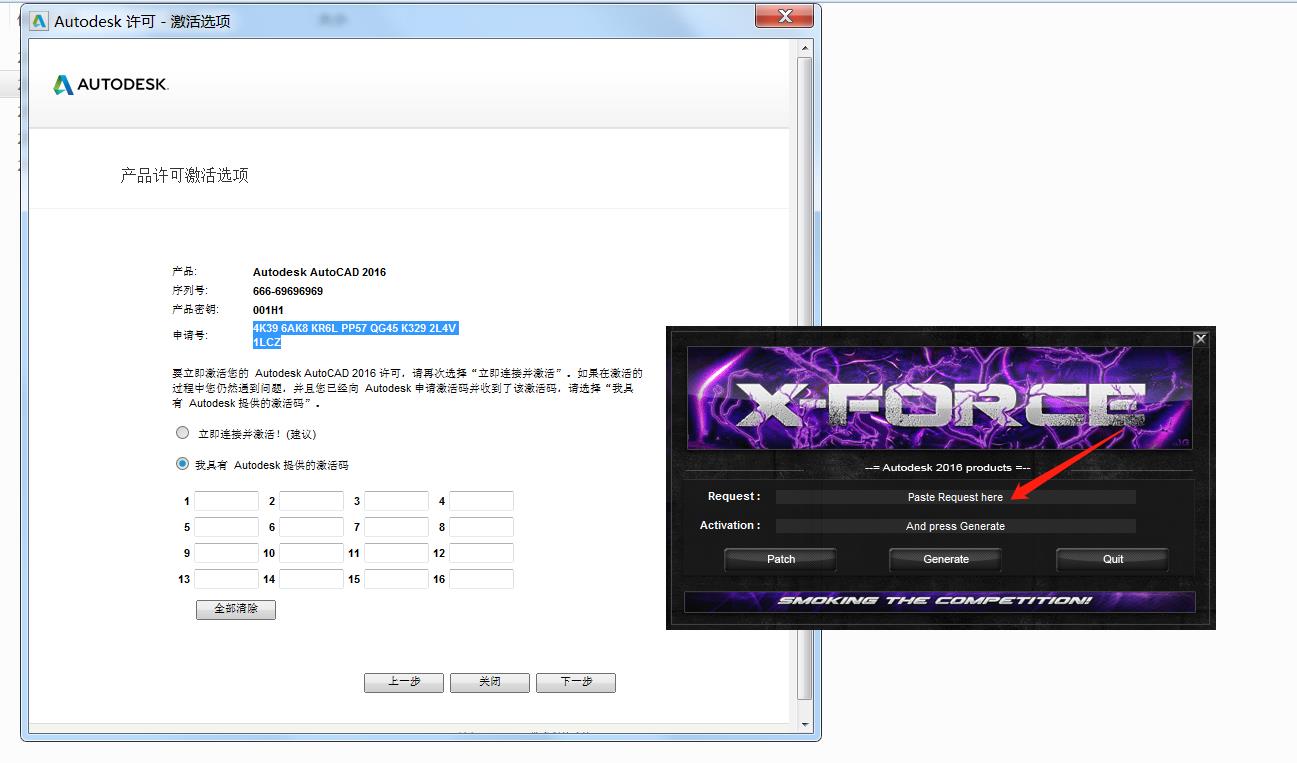
Task: Click the Autodesk icon in the title bar
Action: coord(39,20)
